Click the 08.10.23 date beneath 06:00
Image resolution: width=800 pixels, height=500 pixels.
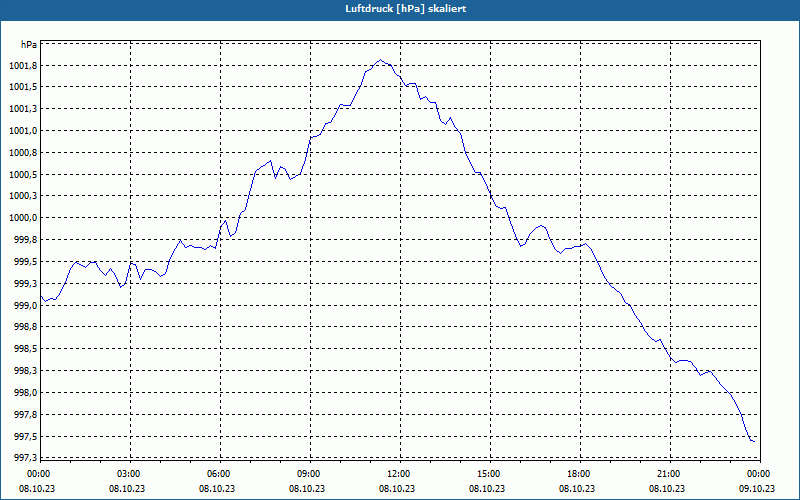tap(217, 489)
